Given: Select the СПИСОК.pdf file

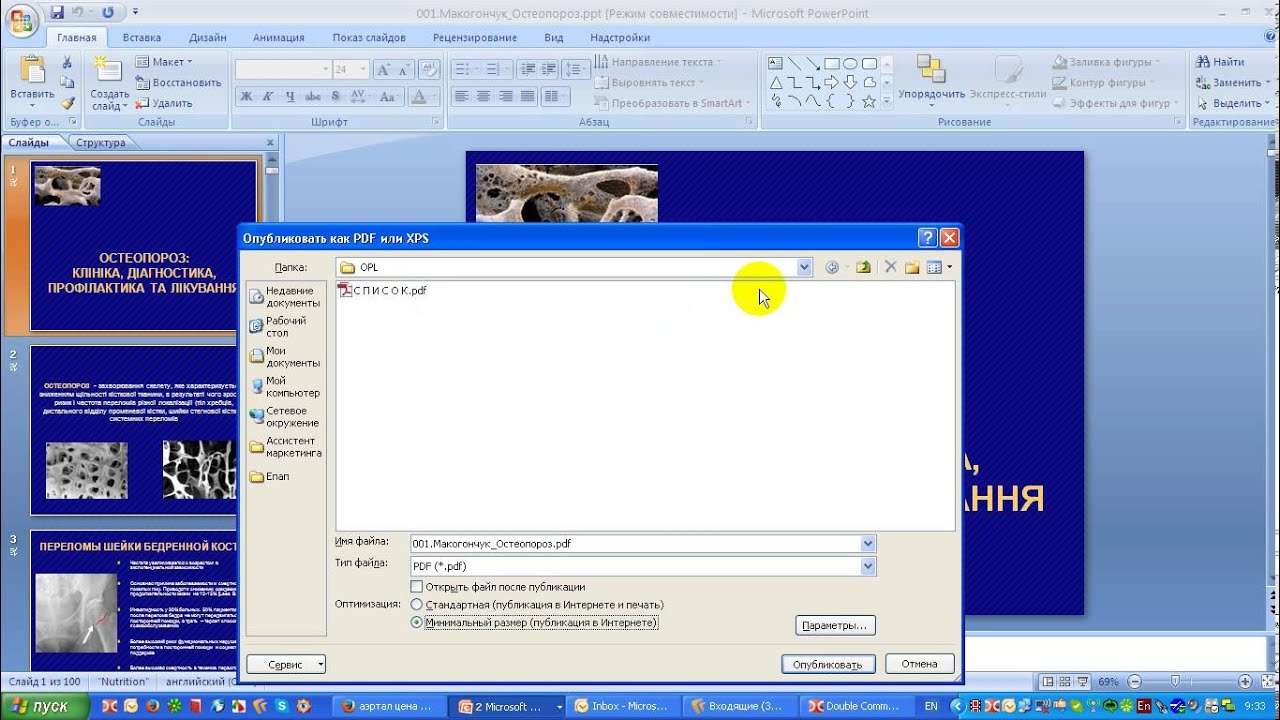Looking at the screenshot, I should (383, 290).
